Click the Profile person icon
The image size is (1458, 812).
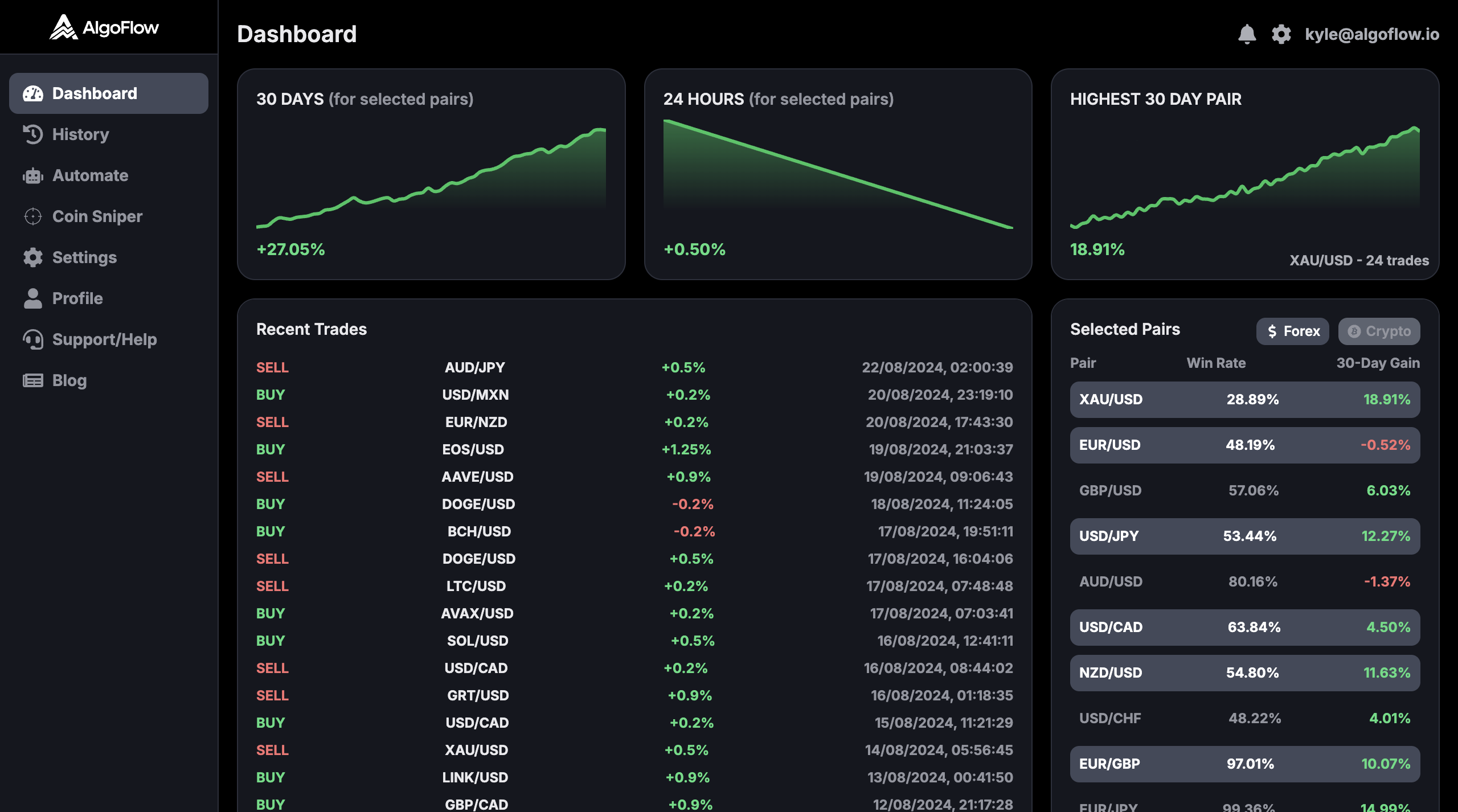33,298
